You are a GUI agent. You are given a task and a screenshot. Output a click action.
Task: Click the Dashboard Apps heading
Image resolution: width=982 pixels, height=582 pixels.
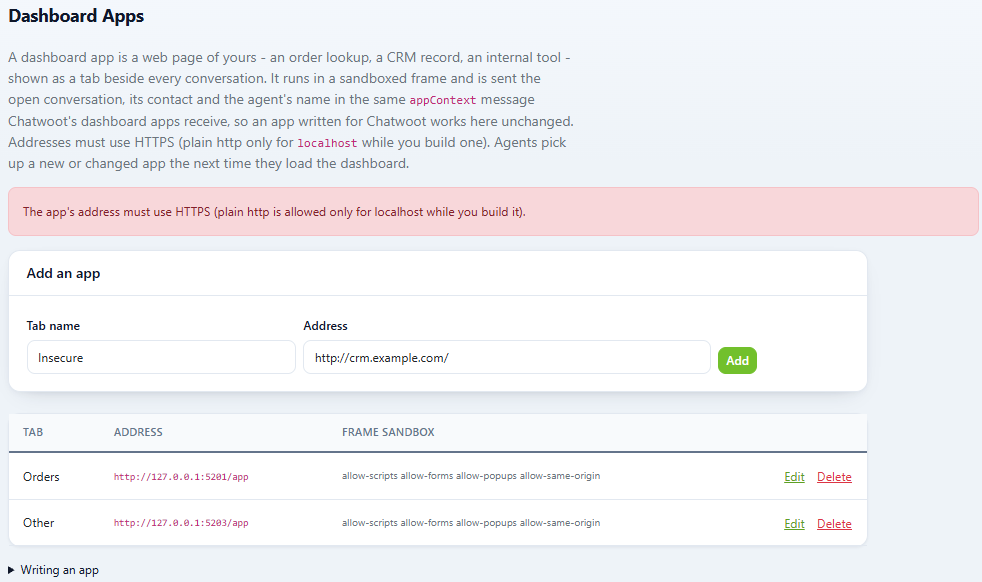click(76, 16)
